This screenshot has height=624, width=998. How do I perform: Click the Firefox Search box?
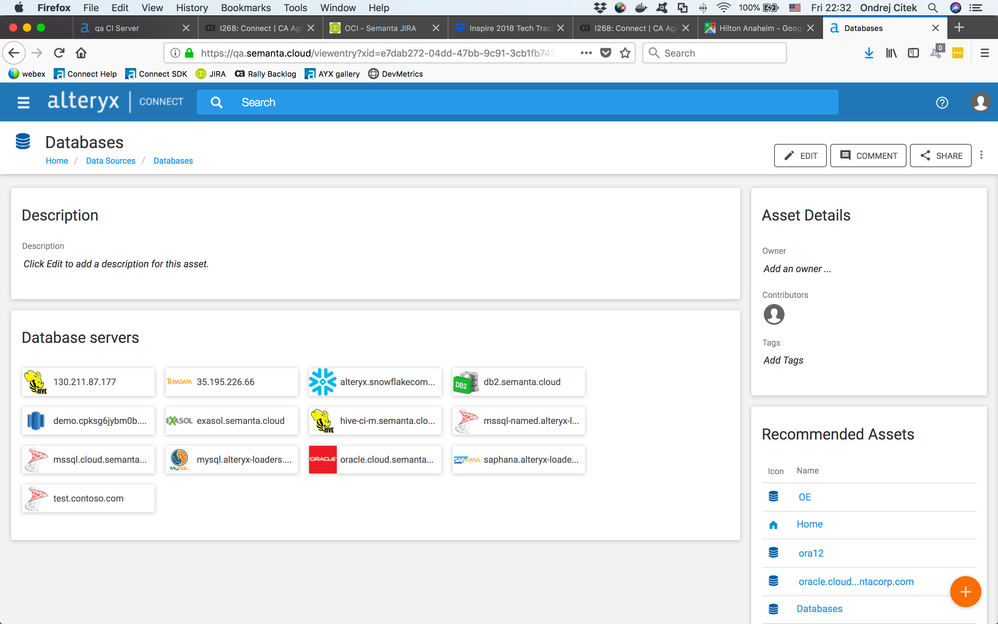[x=714, y=53]
